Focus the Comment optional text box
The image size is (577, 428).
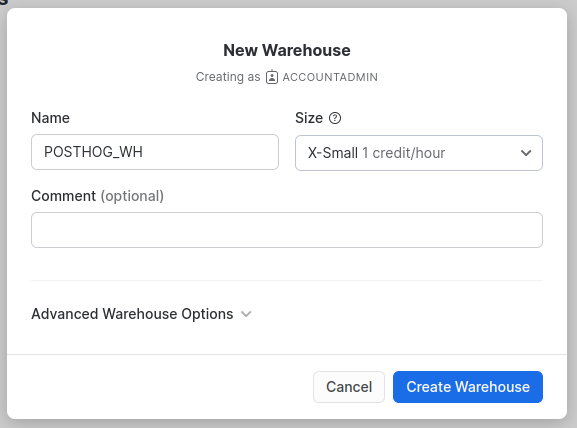(x=287, y=230)
